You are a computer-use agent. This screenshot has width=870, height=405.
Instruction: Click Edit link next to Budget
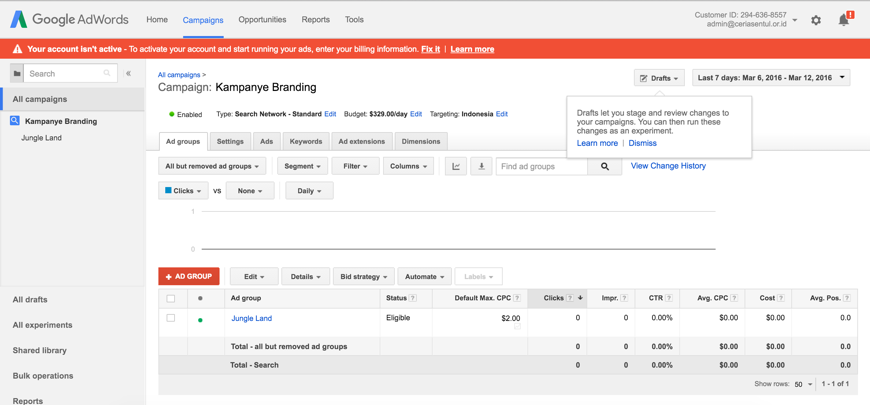[416, 114]
